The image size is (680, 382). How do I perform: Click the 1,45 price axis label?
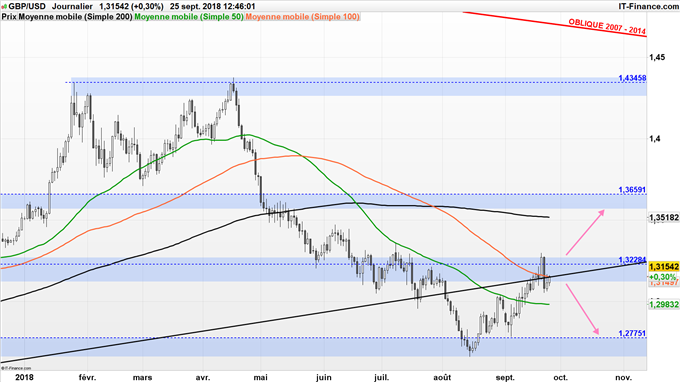click(657, 57)
